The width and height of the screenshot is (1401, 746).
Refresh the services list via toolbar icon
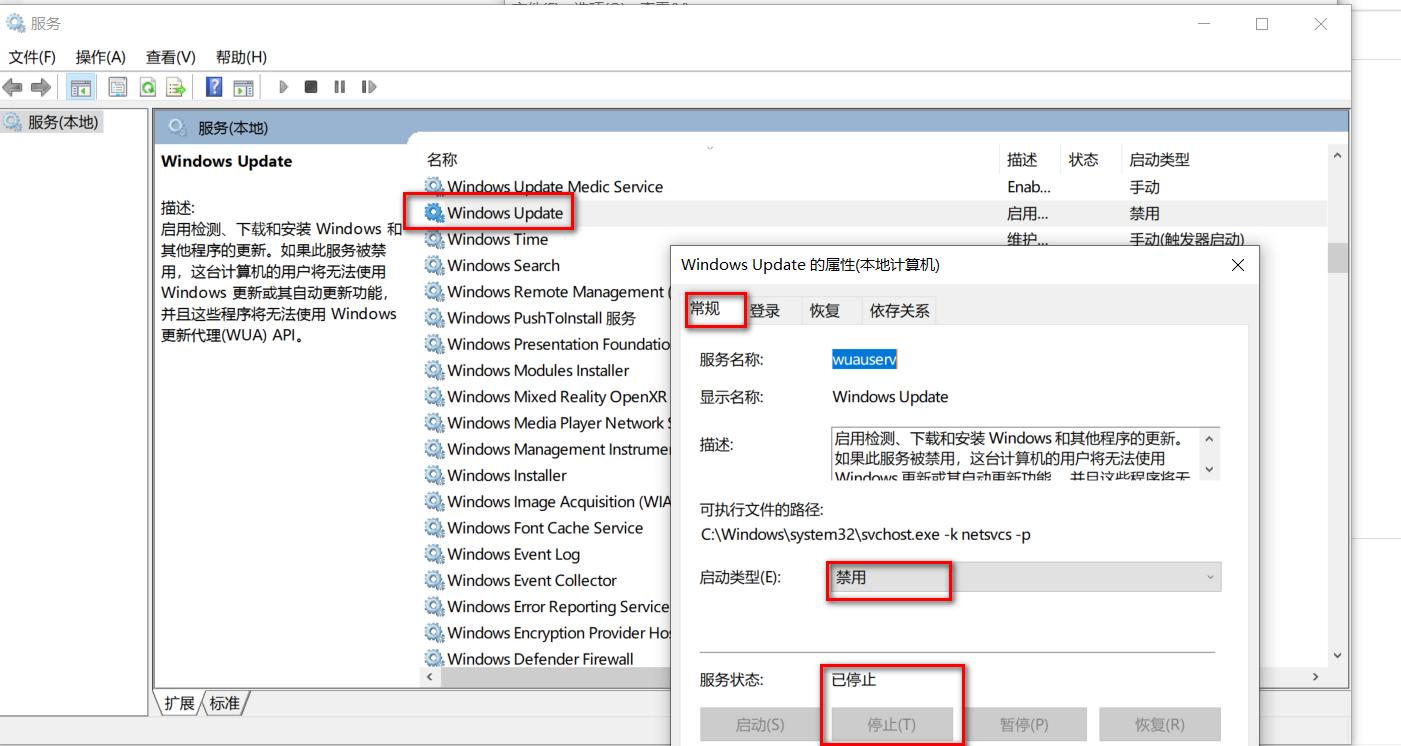pyautogui.click(x=148, y=87)
